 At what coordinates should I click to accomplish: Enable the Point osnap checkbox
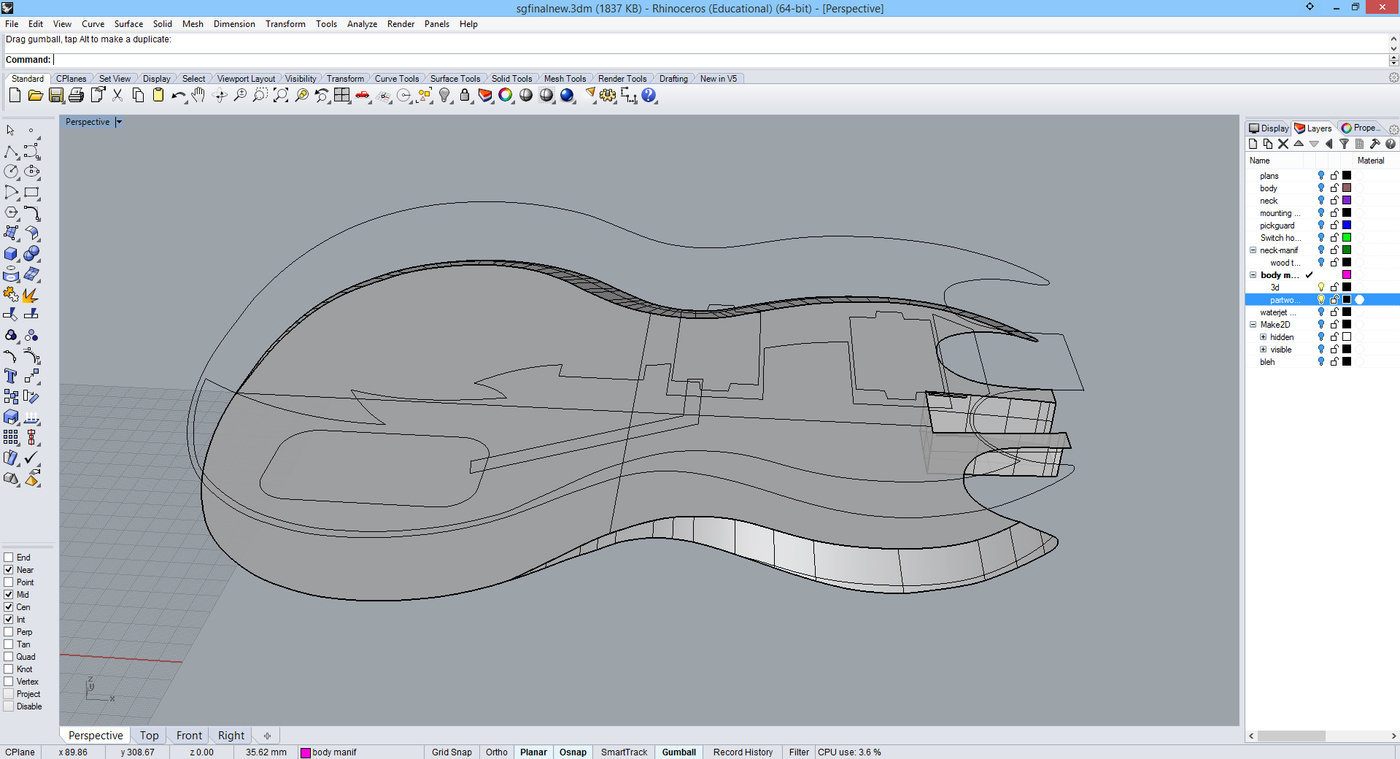[x=9, y=582]
